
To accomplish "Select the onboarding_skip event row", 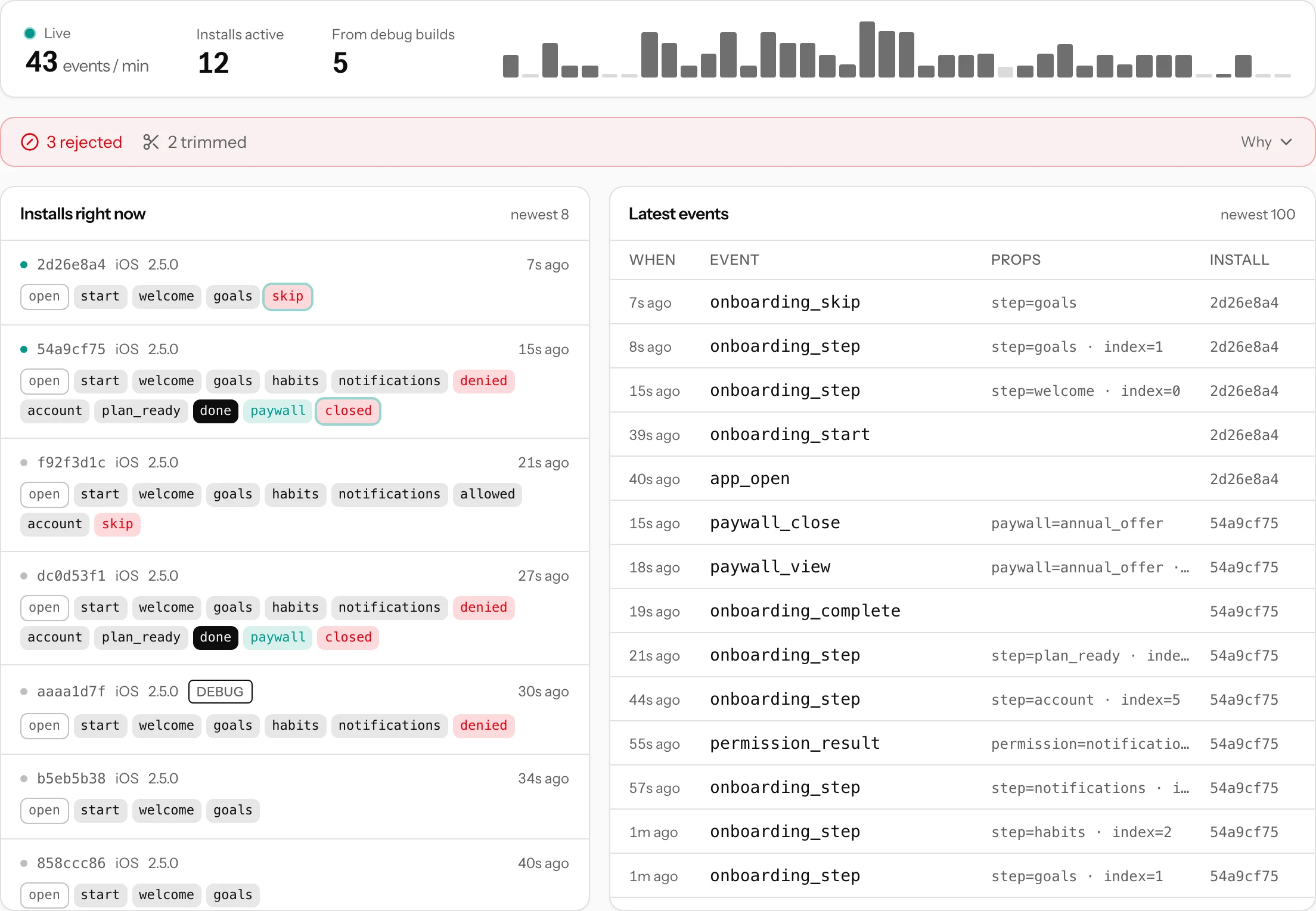I will pos(962,302).
